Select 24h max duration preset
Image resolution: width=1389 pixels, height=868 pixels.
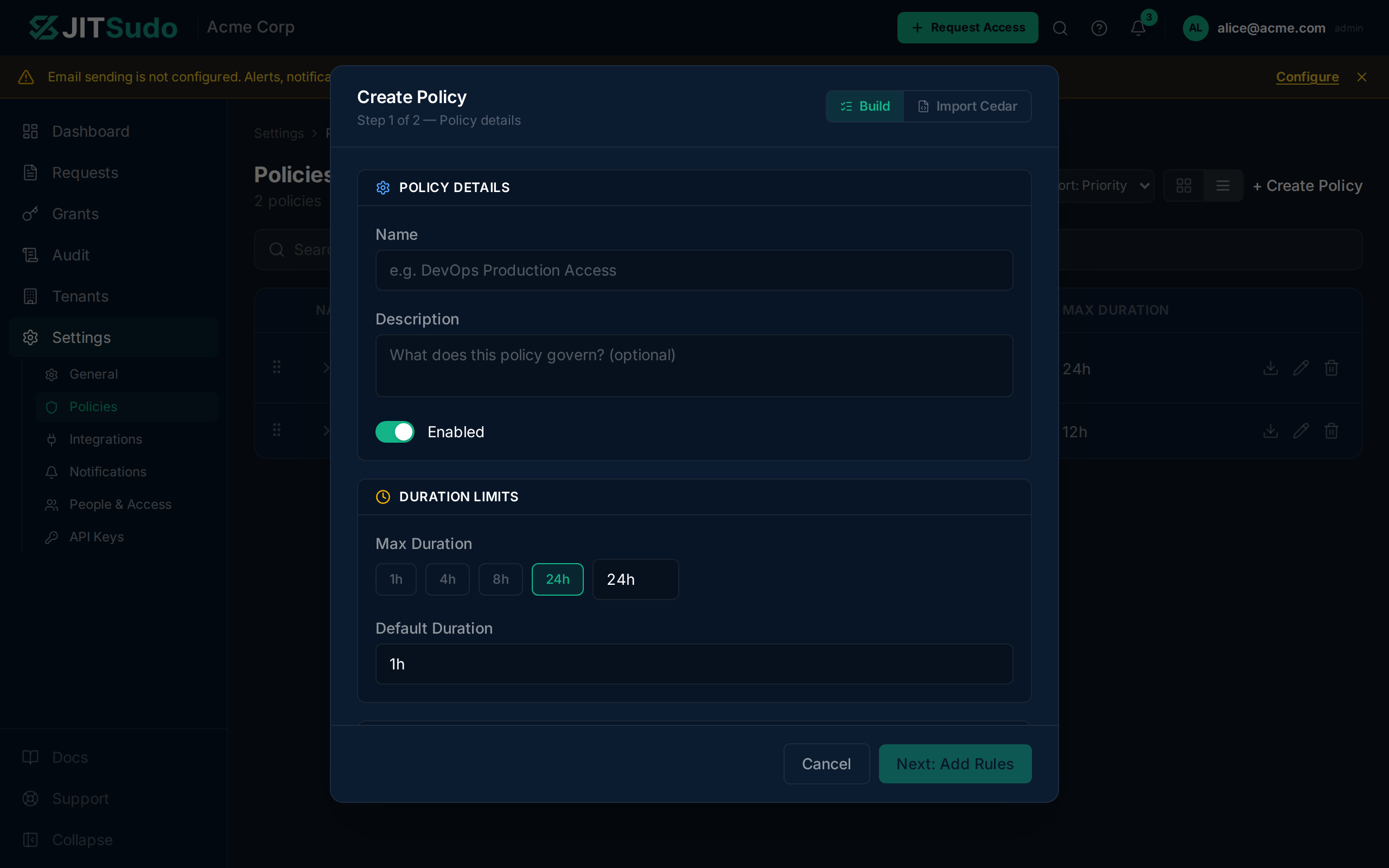click(557, 579)
